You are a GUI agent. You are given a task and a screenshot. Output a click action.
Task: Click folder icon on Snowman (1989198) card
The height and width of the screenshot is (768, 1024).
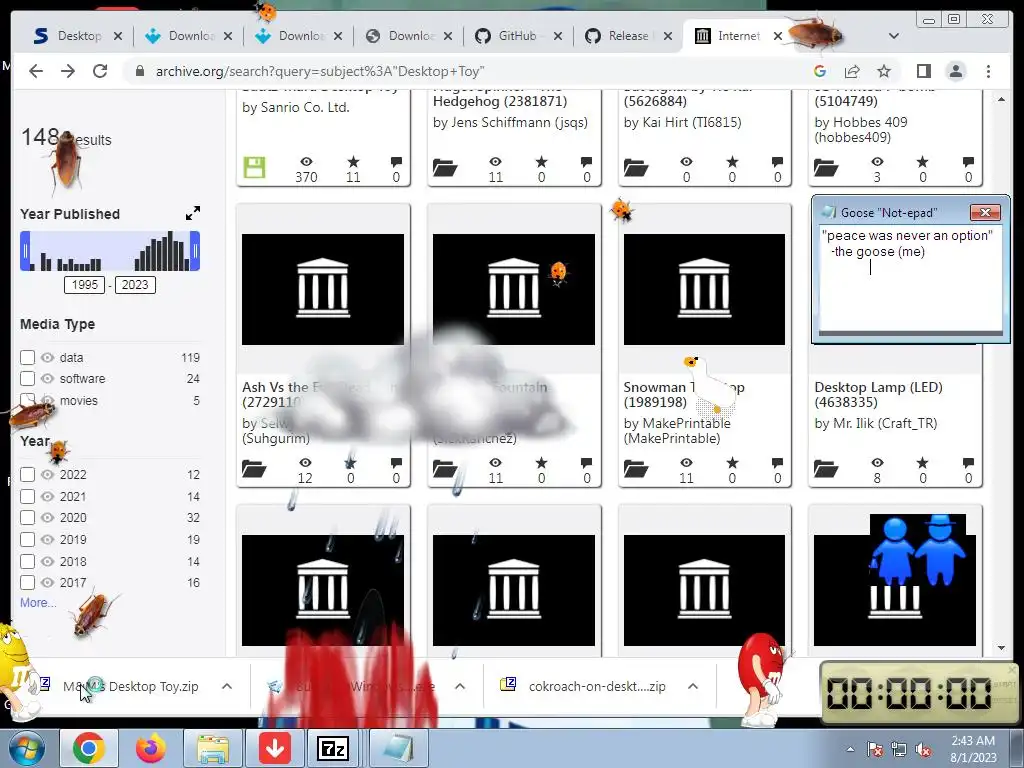[x=635, y=469]
